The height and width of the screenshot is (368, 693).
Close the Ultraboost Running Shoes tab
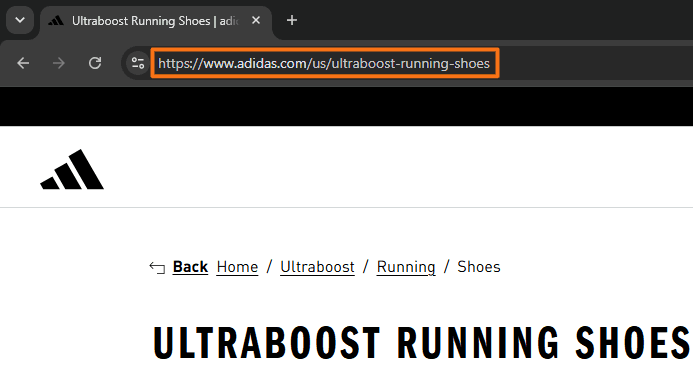(x=256, y=20)
